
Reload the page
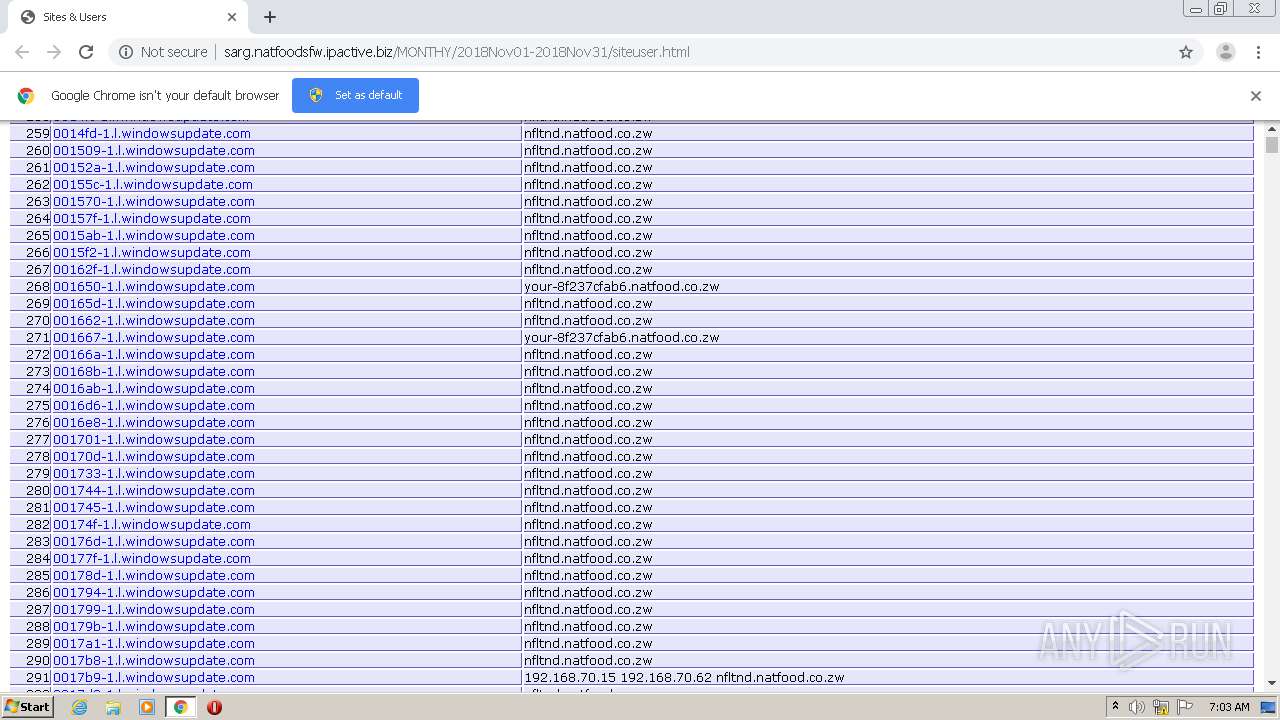click(86, 52)
